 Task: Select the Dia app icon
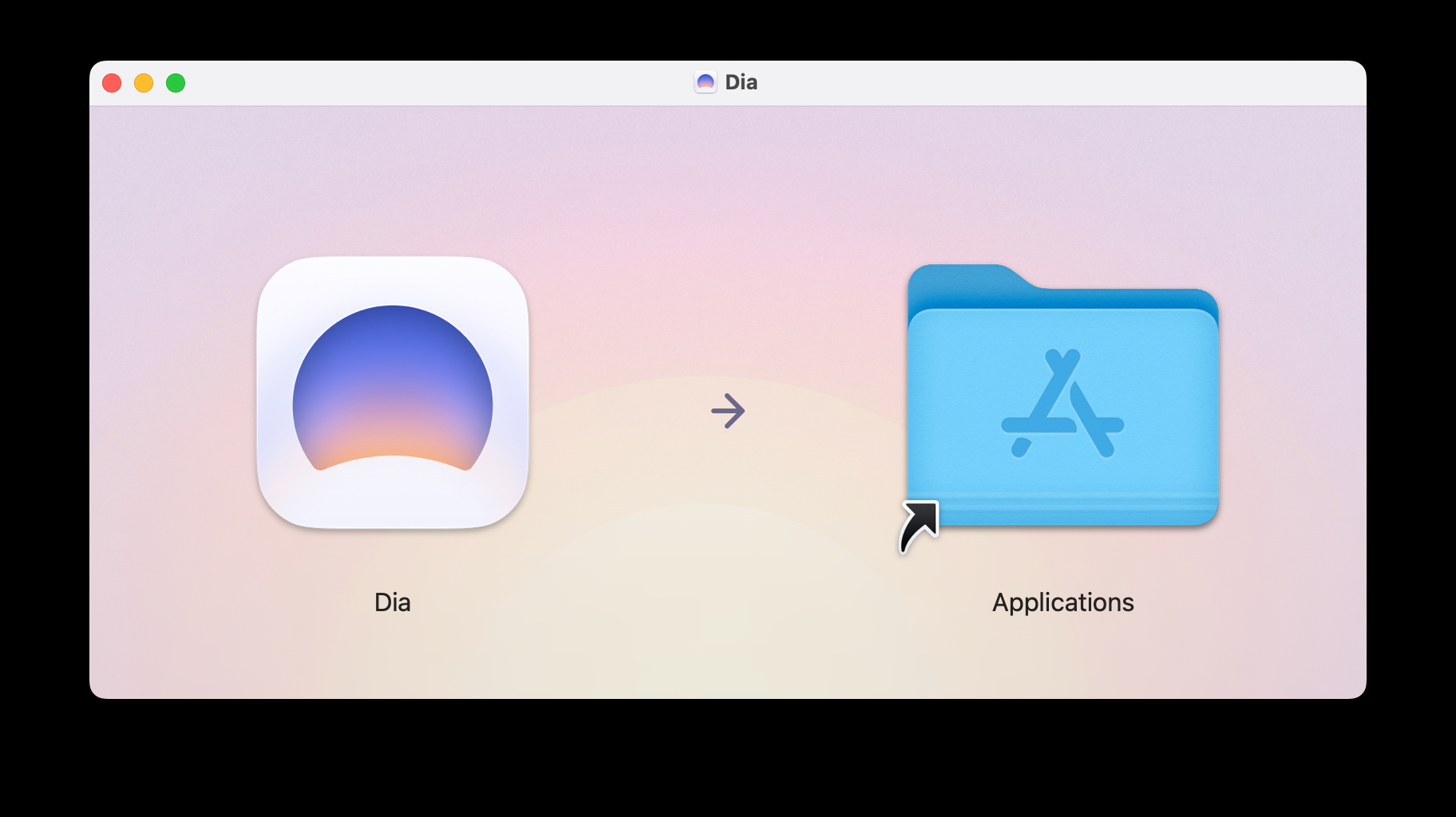click(393, 393)
